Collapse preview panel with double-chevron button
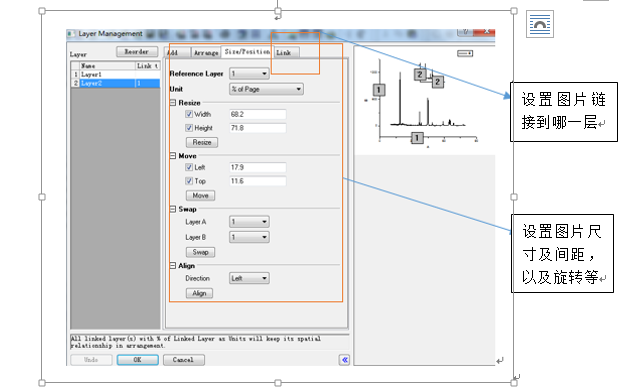 (344, 360)
